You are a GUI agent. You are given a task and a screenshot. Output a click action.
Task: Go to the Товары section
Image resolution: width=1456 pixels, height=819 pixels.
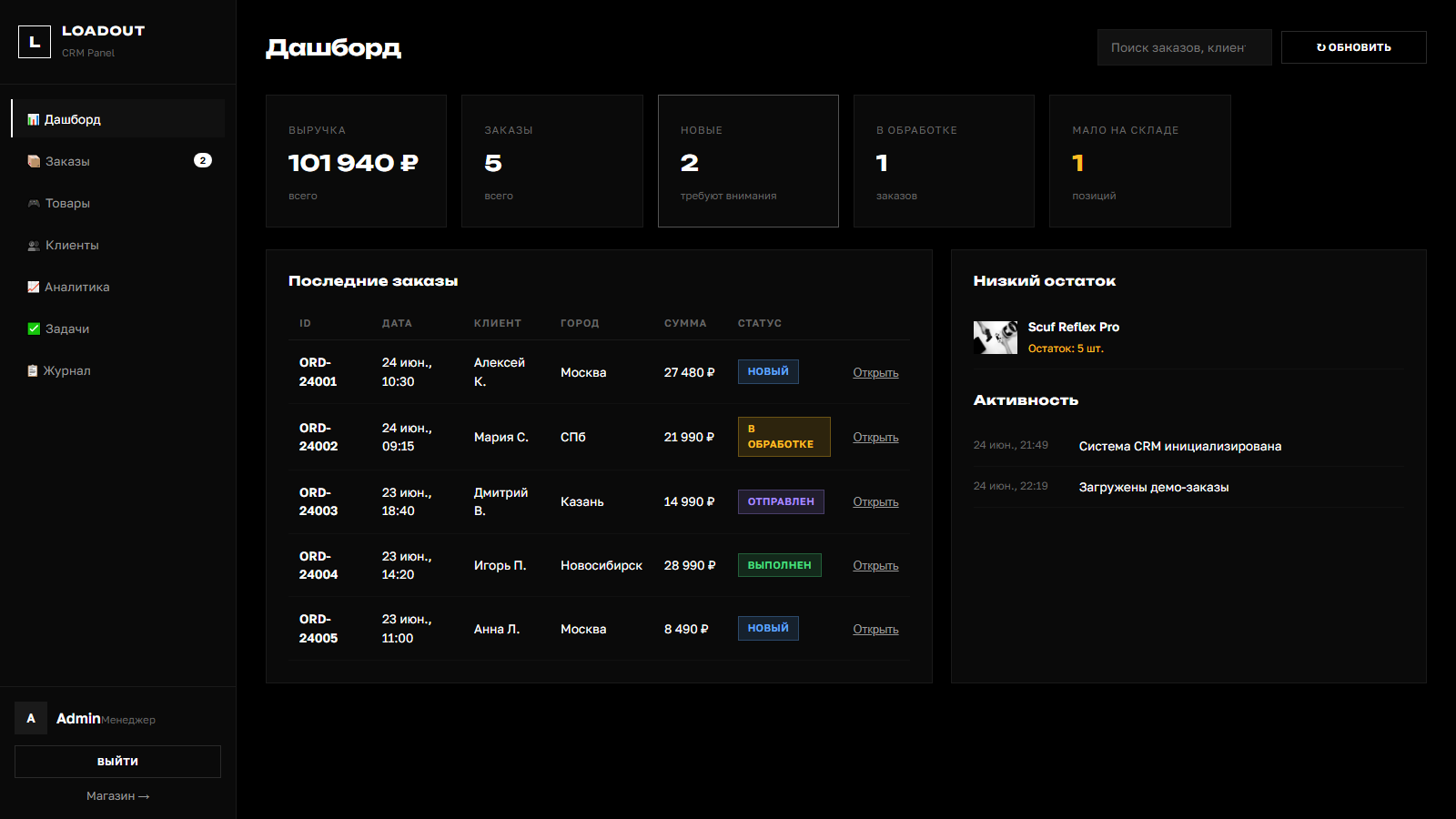pyautogui.click(x=118, y=203)
